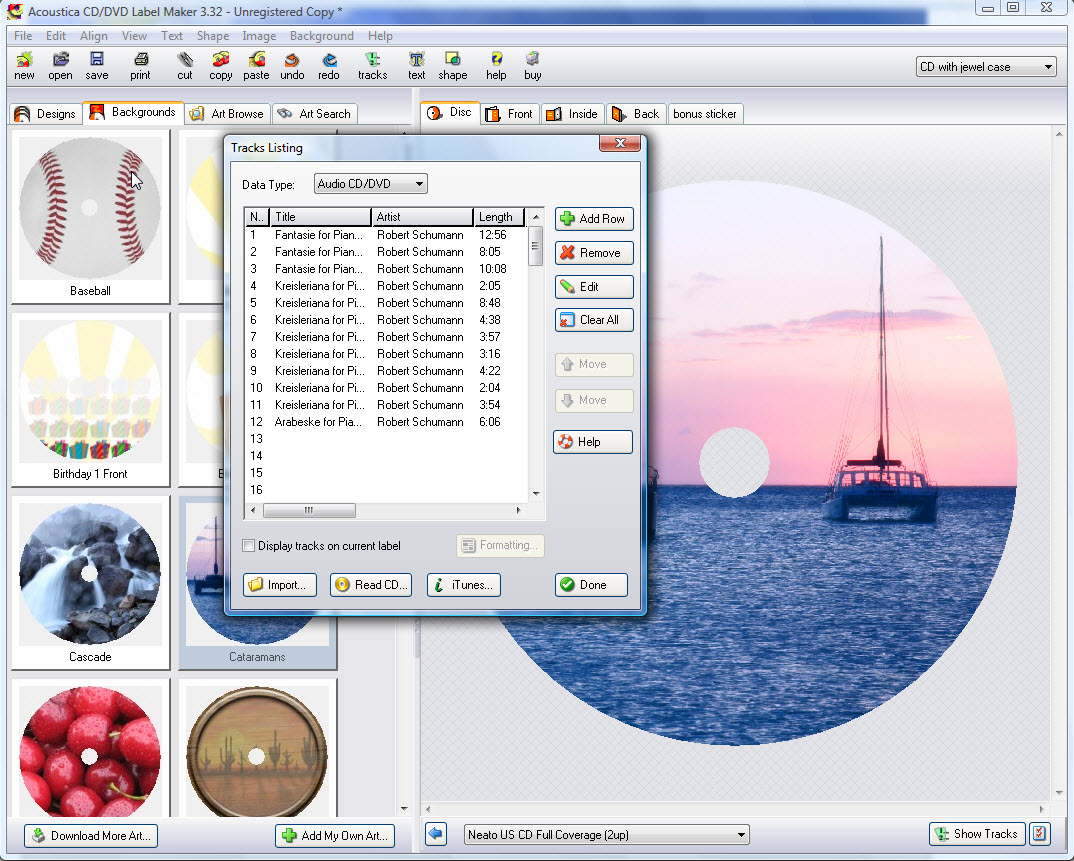The image size is (1074, 861).
Task: Click the cut toolbar icon
Action: [x=185, y=66]
